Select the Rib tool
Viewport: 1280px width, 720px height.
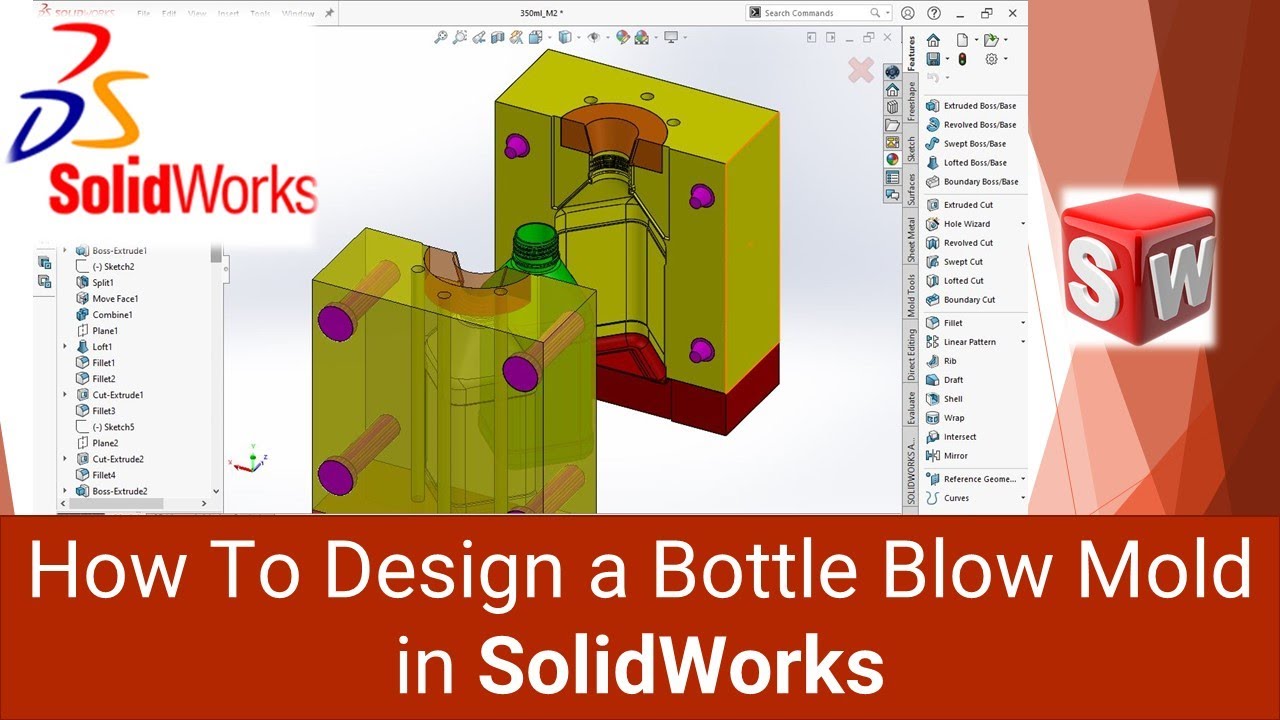point(941,361)
